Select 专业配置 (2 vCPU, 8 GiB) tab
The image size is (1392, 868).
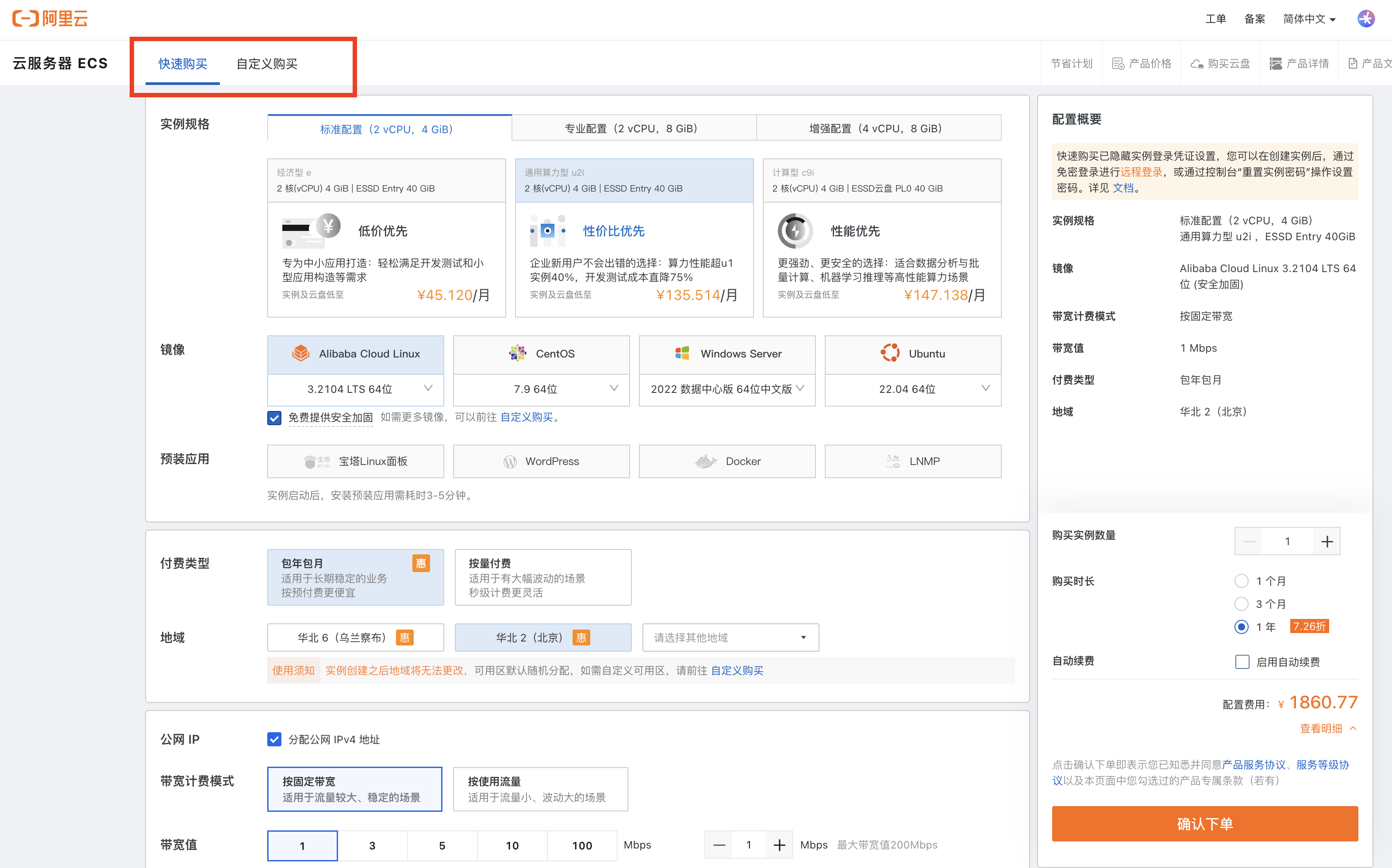pos(634,129)
